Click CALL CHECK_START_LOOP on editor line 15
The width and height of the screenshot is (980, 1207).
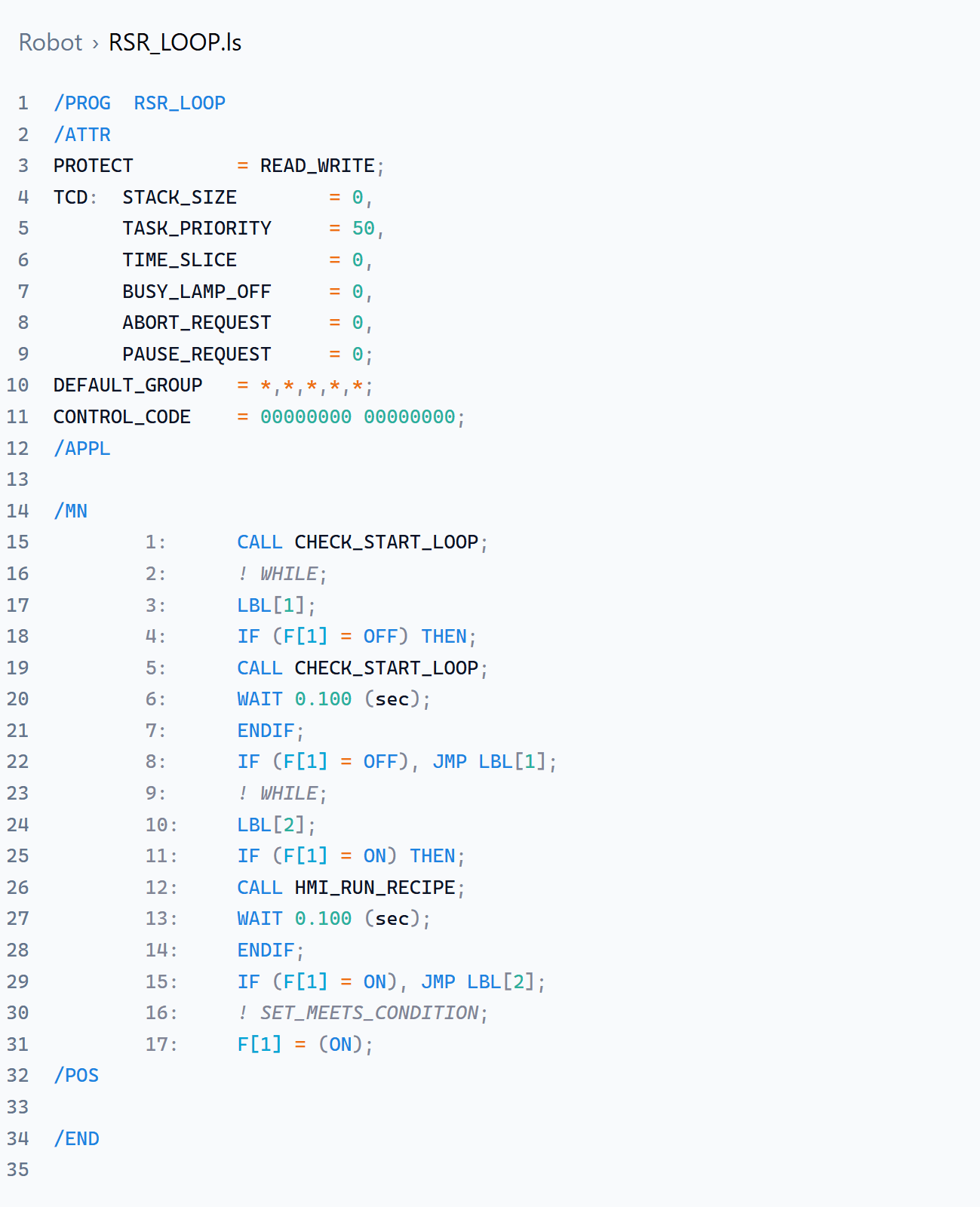363,542
